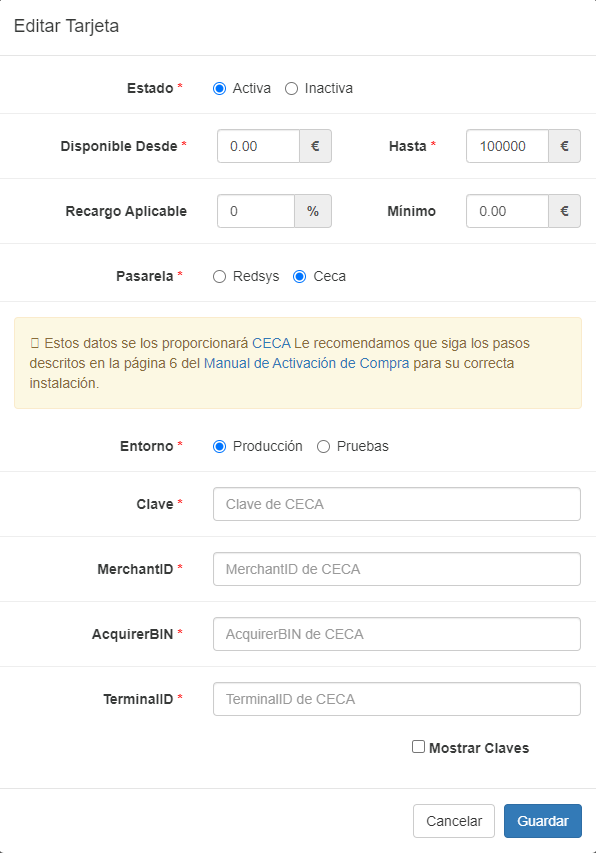596x853 pixels.
Task: Select the Inactiva estado option
Action: (290, 88)
